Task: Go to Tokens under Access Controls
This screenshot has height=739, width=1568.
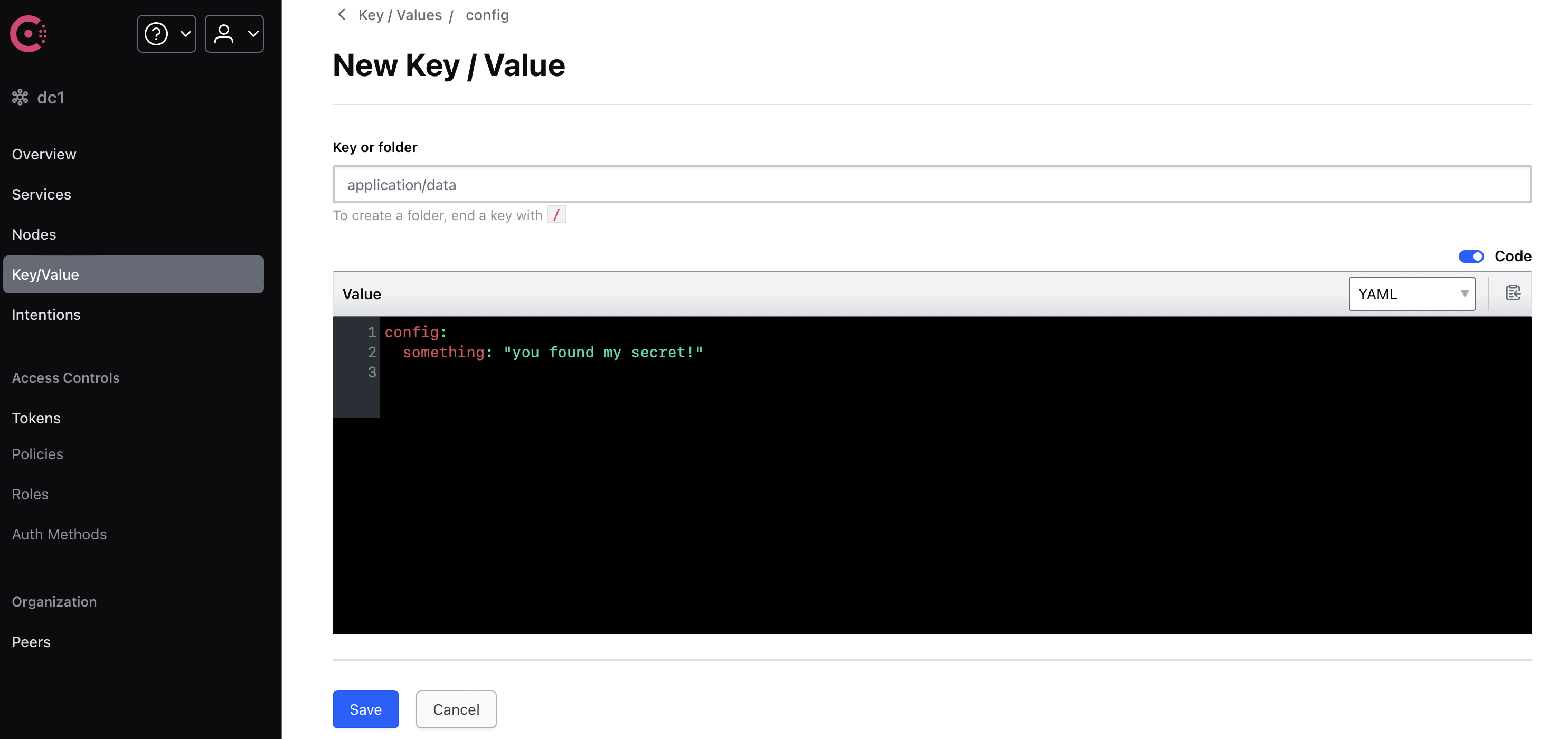Action: (36, 418)
